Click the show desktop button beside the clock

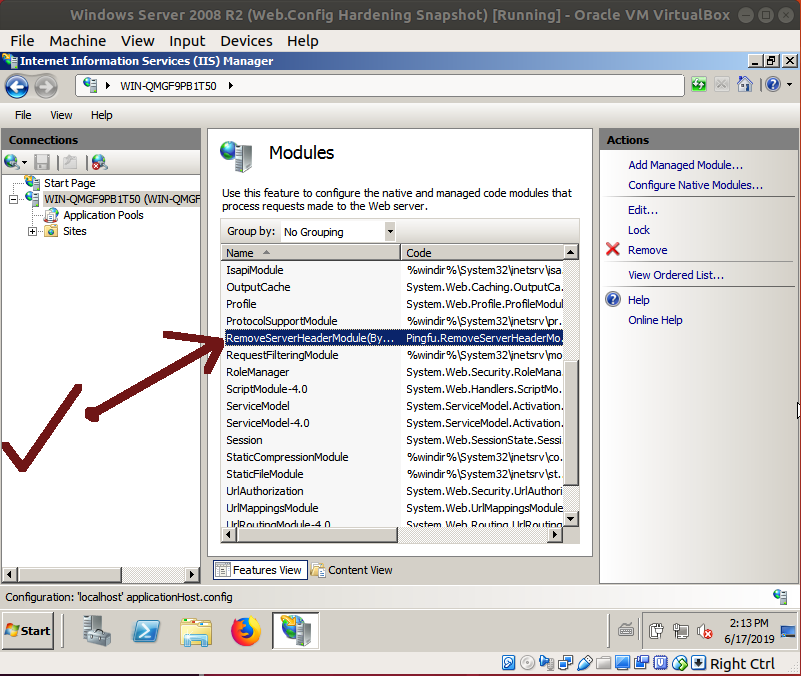pyautogui.click(x=788, y=632)
